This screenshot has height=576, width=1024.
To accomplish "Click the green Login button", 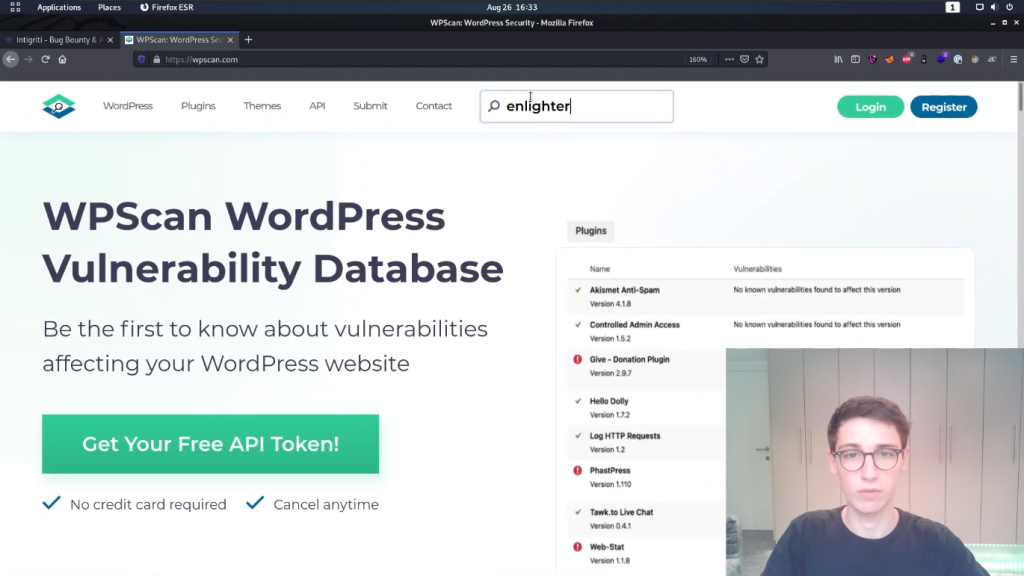I will (871, 107).
